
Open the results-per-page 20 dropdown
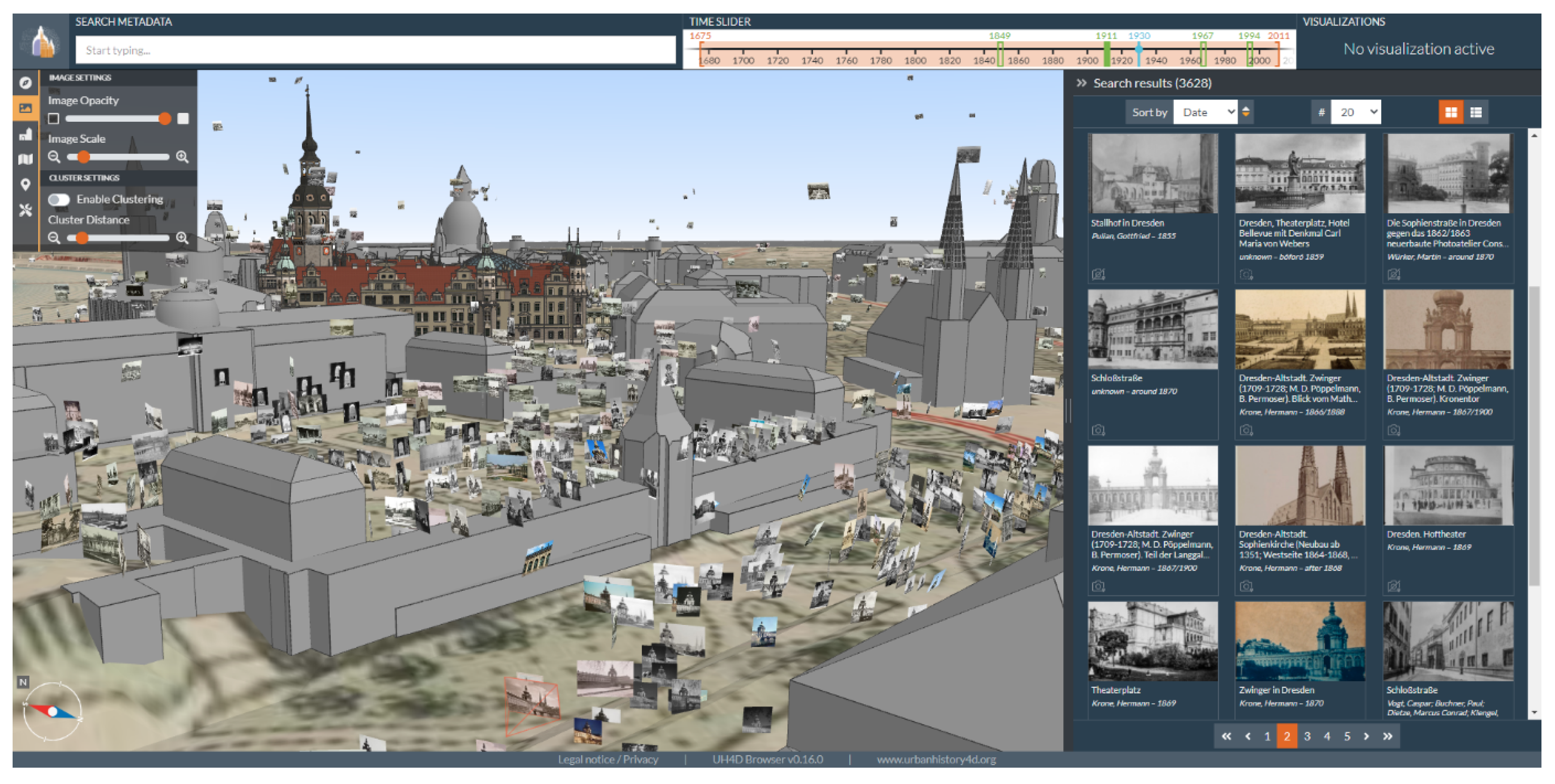point(1356,112)
